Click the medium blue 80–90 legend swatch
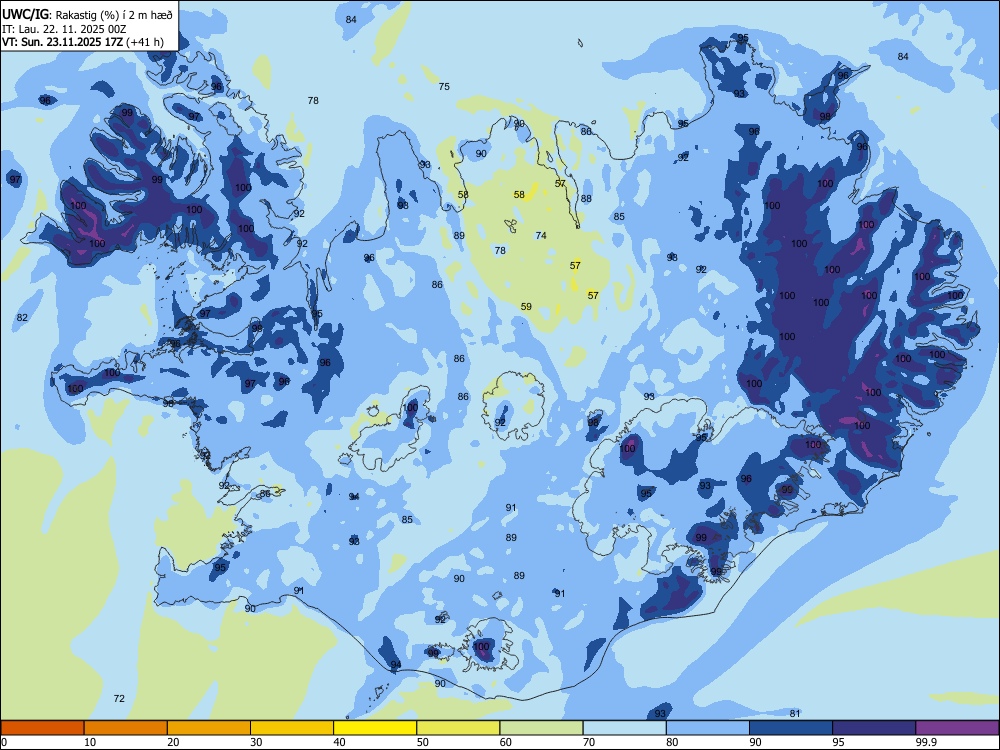 pyautogui.click(x=708, y=728)
